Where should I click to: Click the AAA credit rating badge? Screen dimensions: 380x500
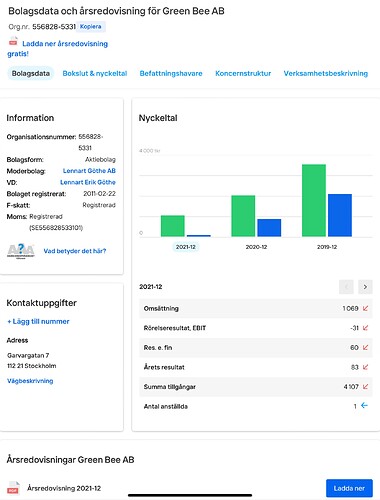(x=21, y=251)
